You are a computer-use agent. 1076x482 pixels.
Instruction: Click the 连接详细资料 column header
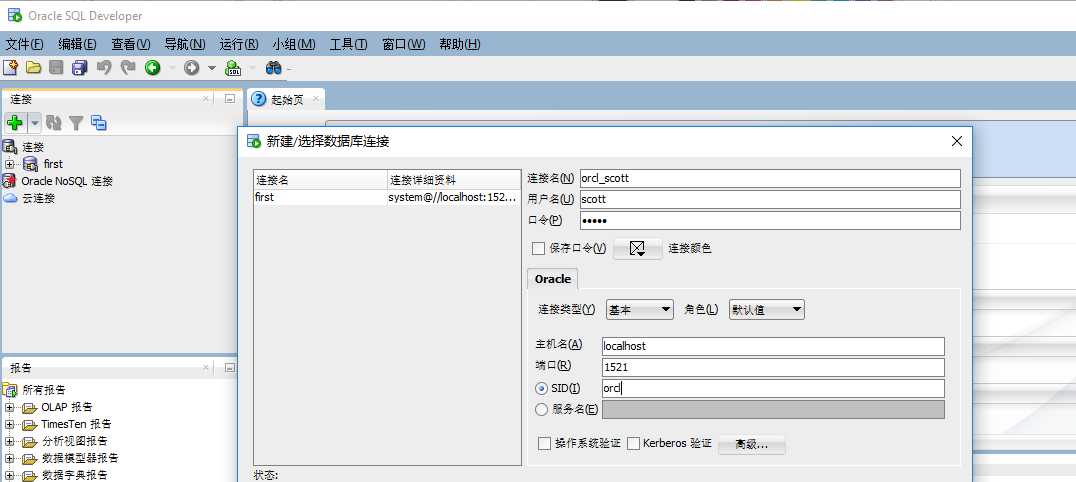[x=454, y=180]
